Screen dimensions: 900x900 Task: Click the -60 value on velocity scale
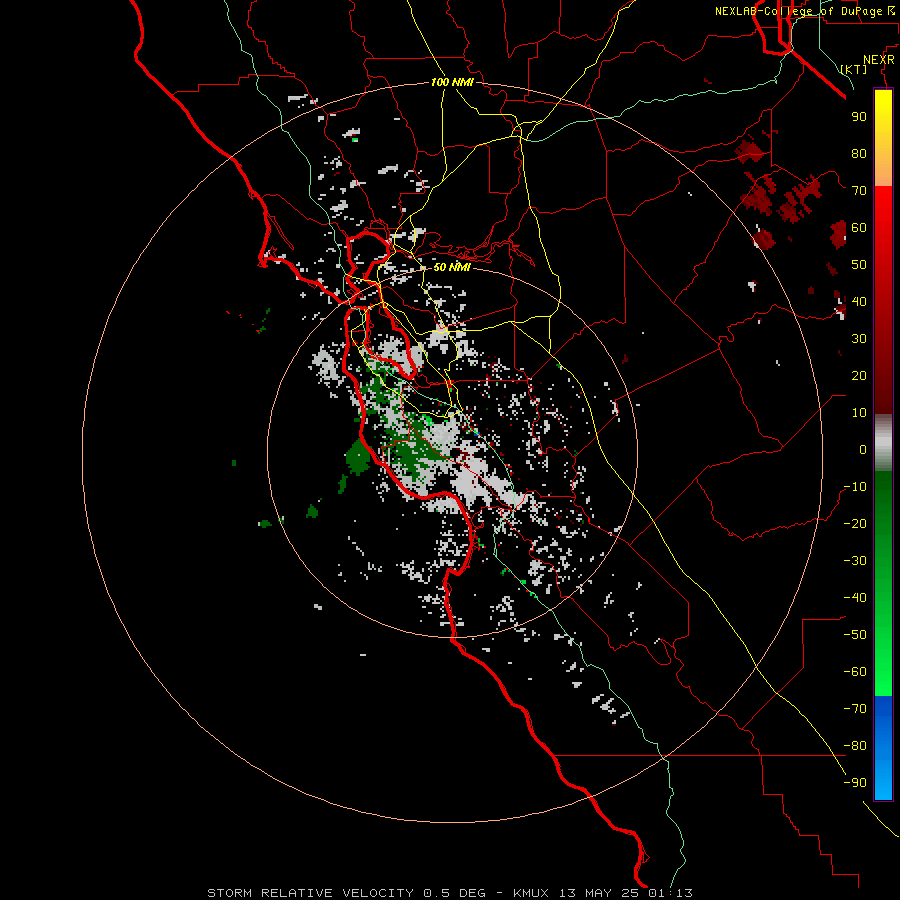coord(855,672)
